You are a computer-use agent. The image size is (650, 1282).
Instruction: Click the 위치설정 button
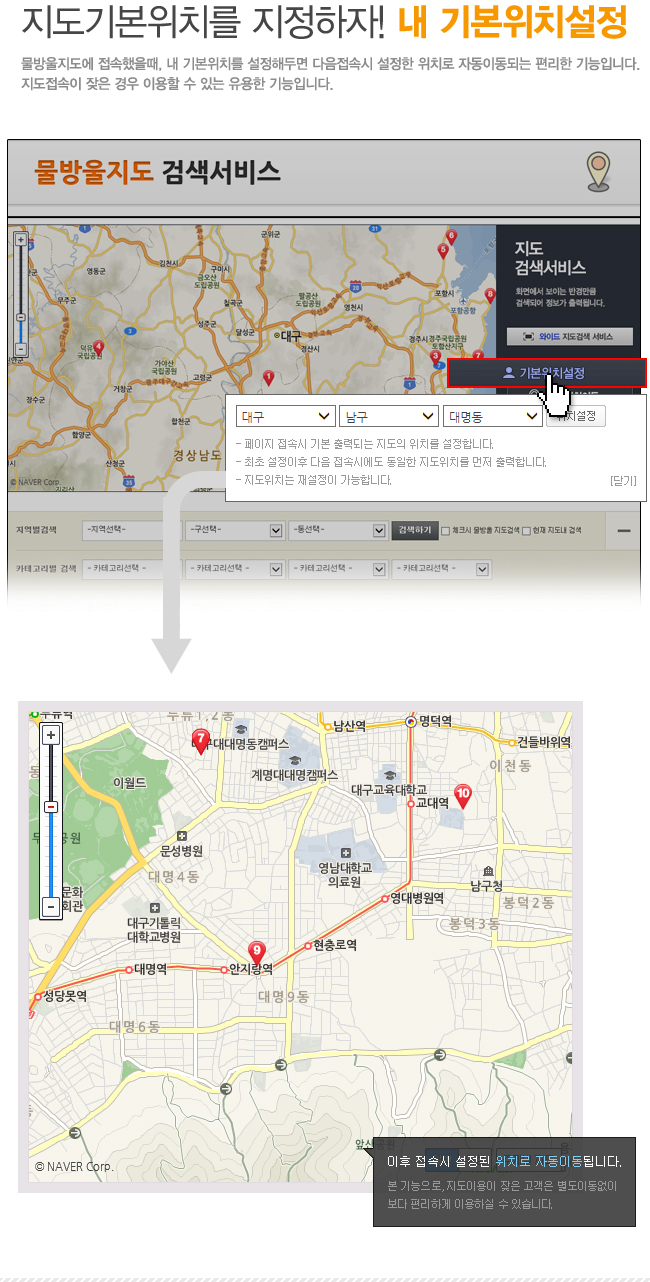pos(576,416)
